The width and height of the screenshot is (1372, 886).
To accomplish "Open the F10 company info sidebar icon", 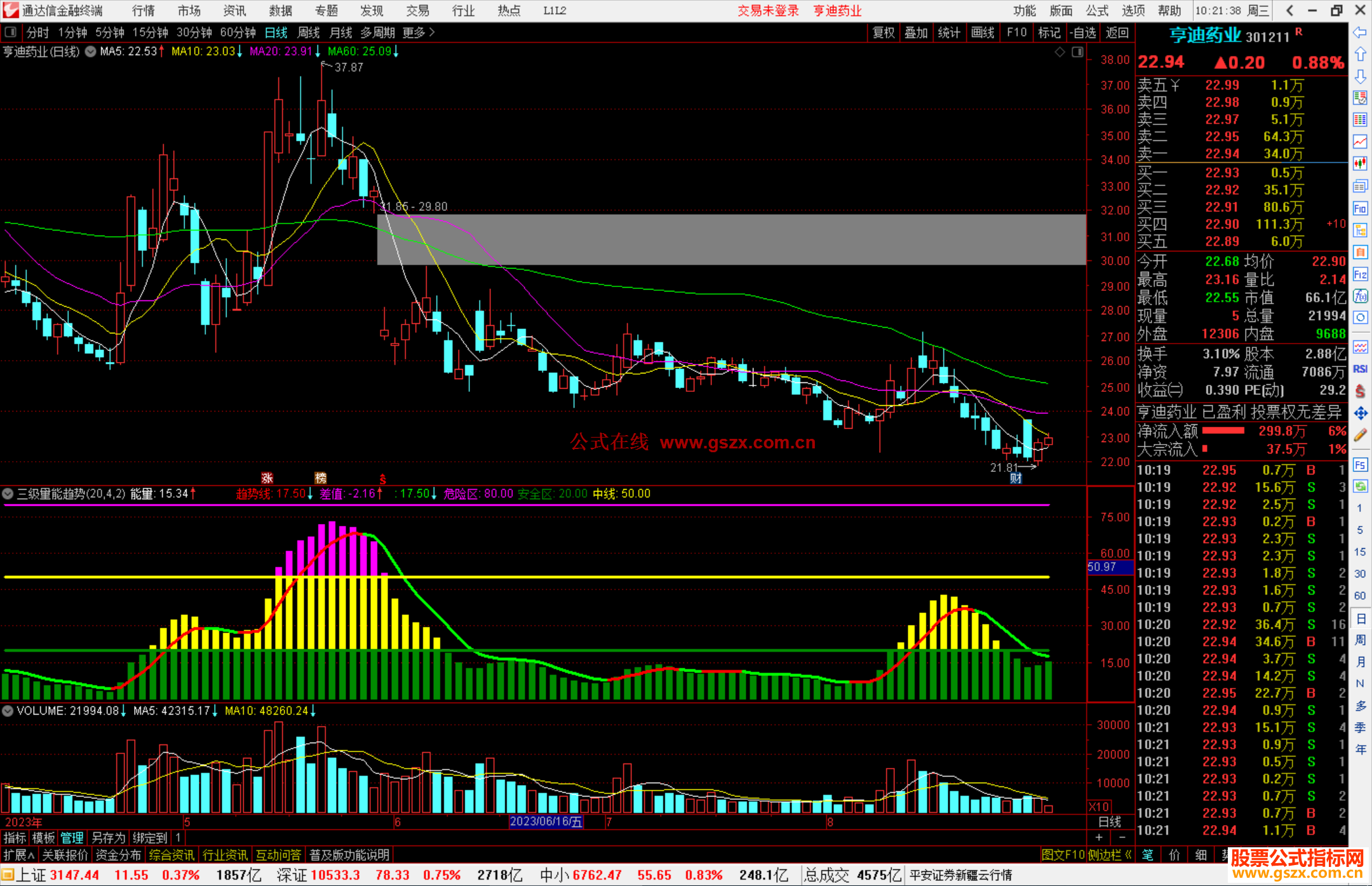I will point(1360,208).
